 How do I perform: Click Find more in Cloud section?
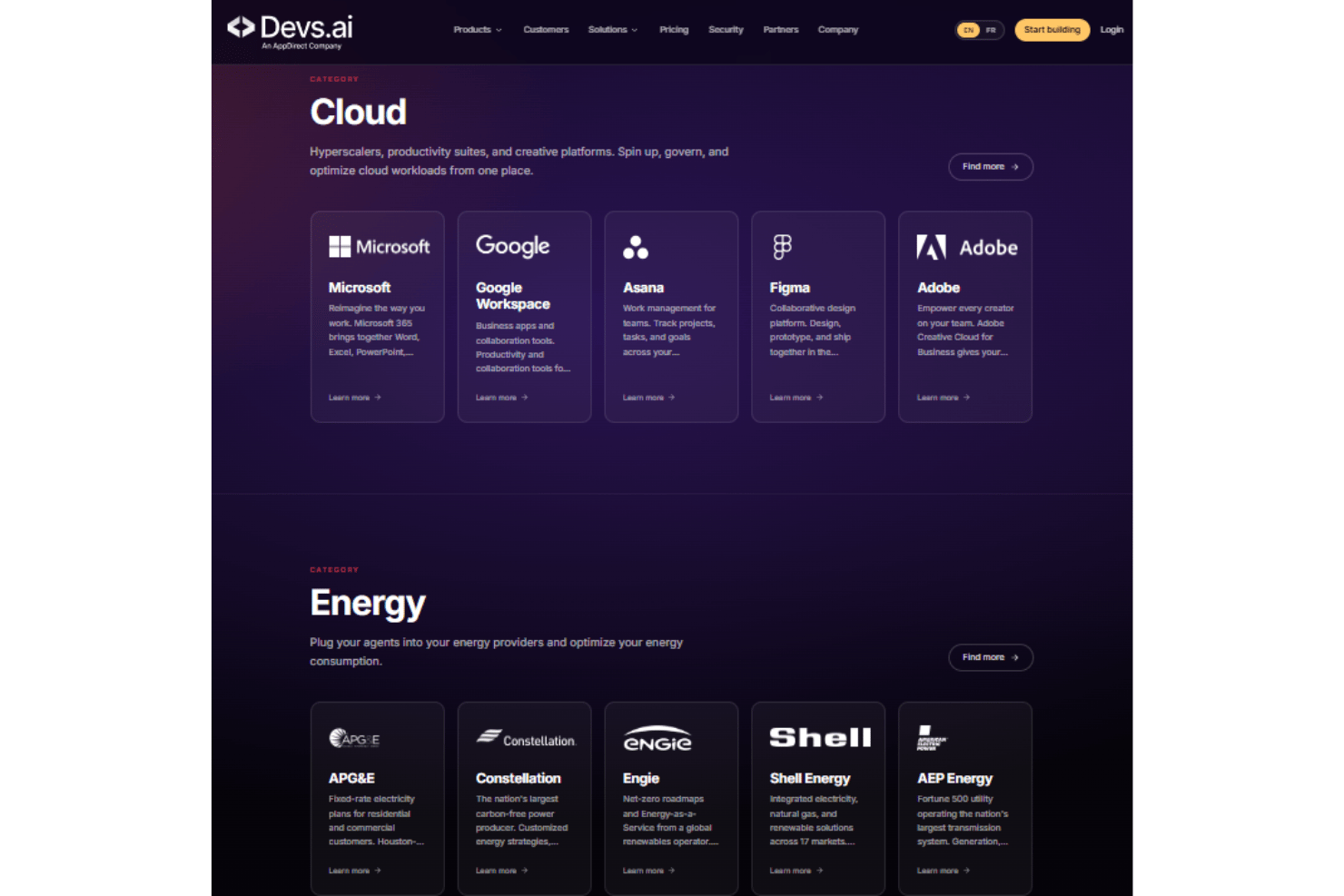[991, 167]
